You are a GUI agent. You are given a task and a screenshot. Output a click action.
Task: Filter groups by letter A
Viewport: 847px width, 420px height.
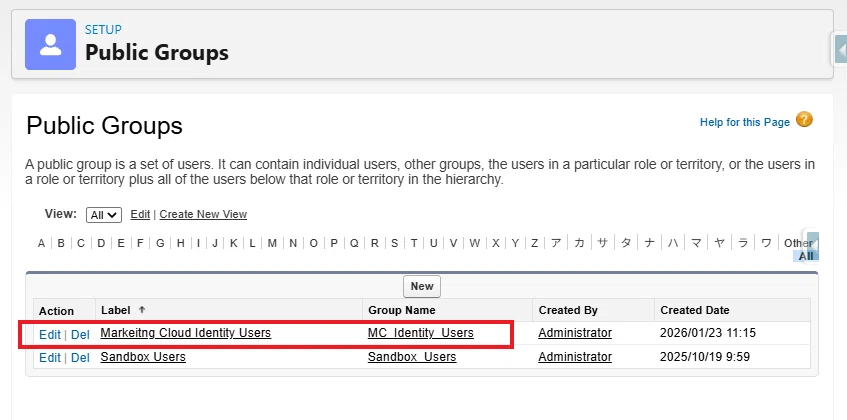pos(41,243)
